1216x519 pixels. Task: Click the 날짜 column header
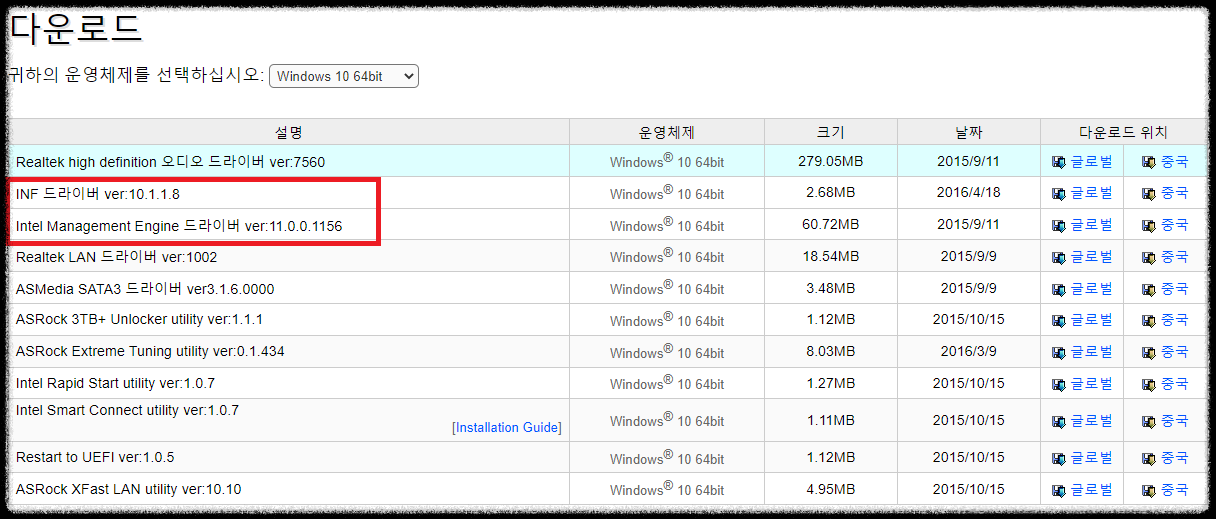point(969,132)
